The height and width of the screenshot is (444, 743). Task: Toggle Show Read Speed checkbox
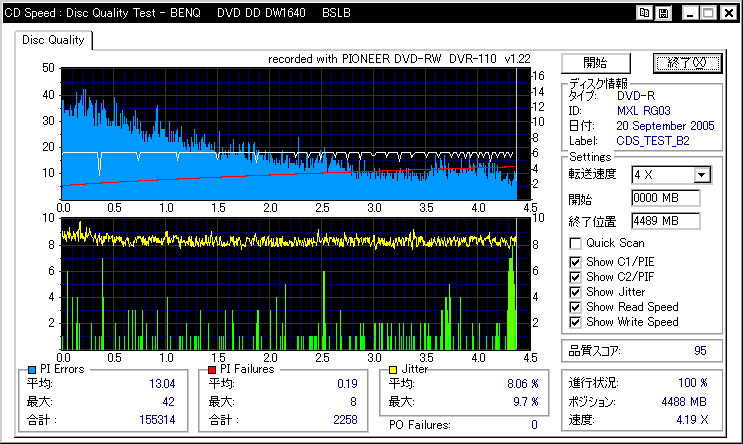pos(575,308)
